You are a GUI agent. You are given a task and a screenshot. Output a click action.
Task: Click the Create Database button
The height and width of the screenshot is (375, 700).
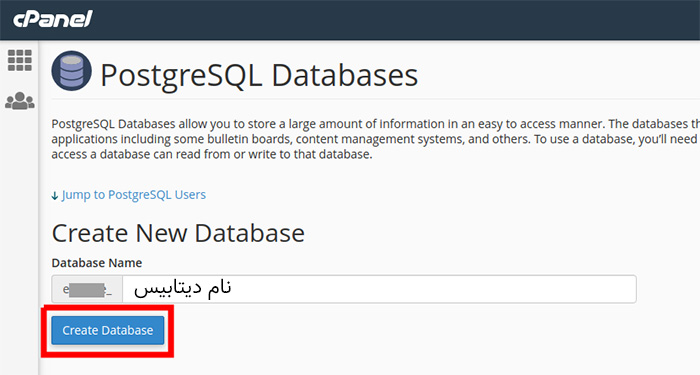click(x=108, y=330)
